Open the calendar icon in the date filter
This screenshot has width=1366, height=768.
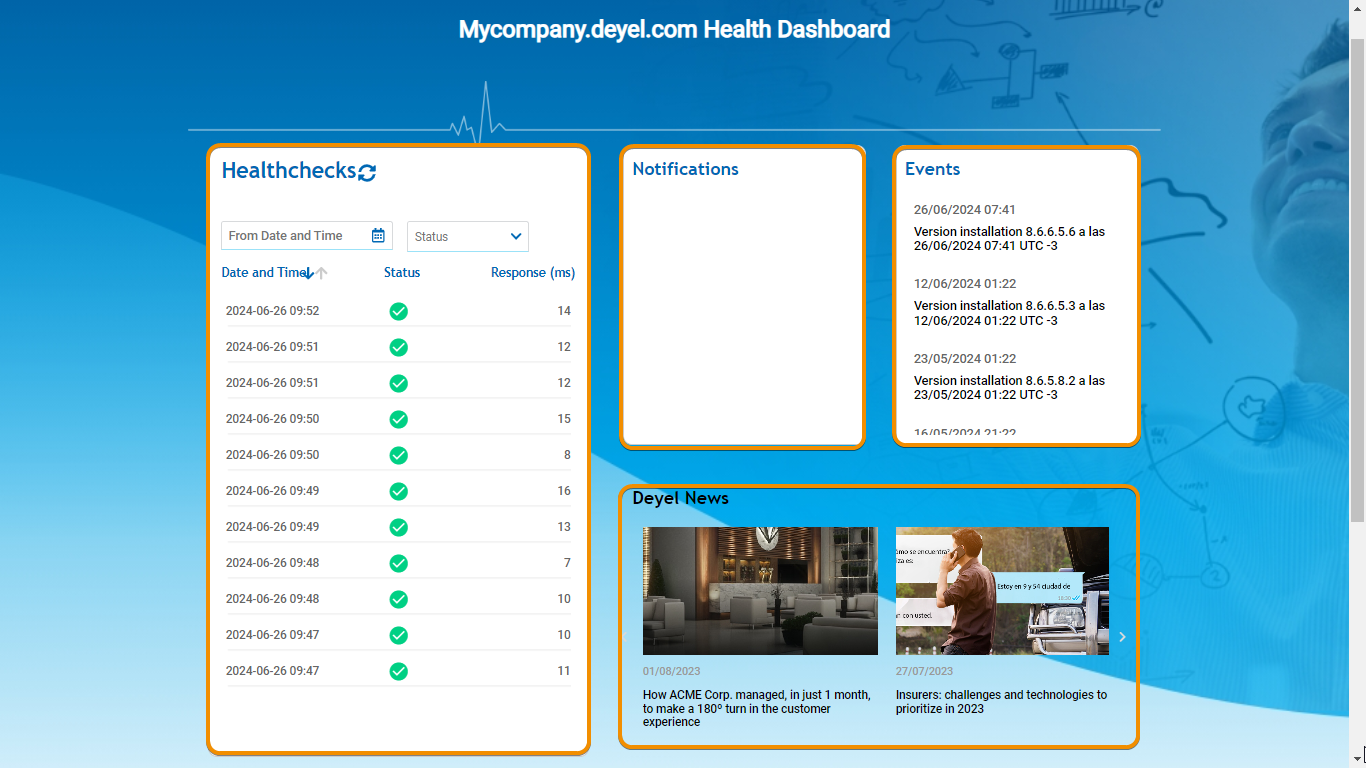(377, 235)
